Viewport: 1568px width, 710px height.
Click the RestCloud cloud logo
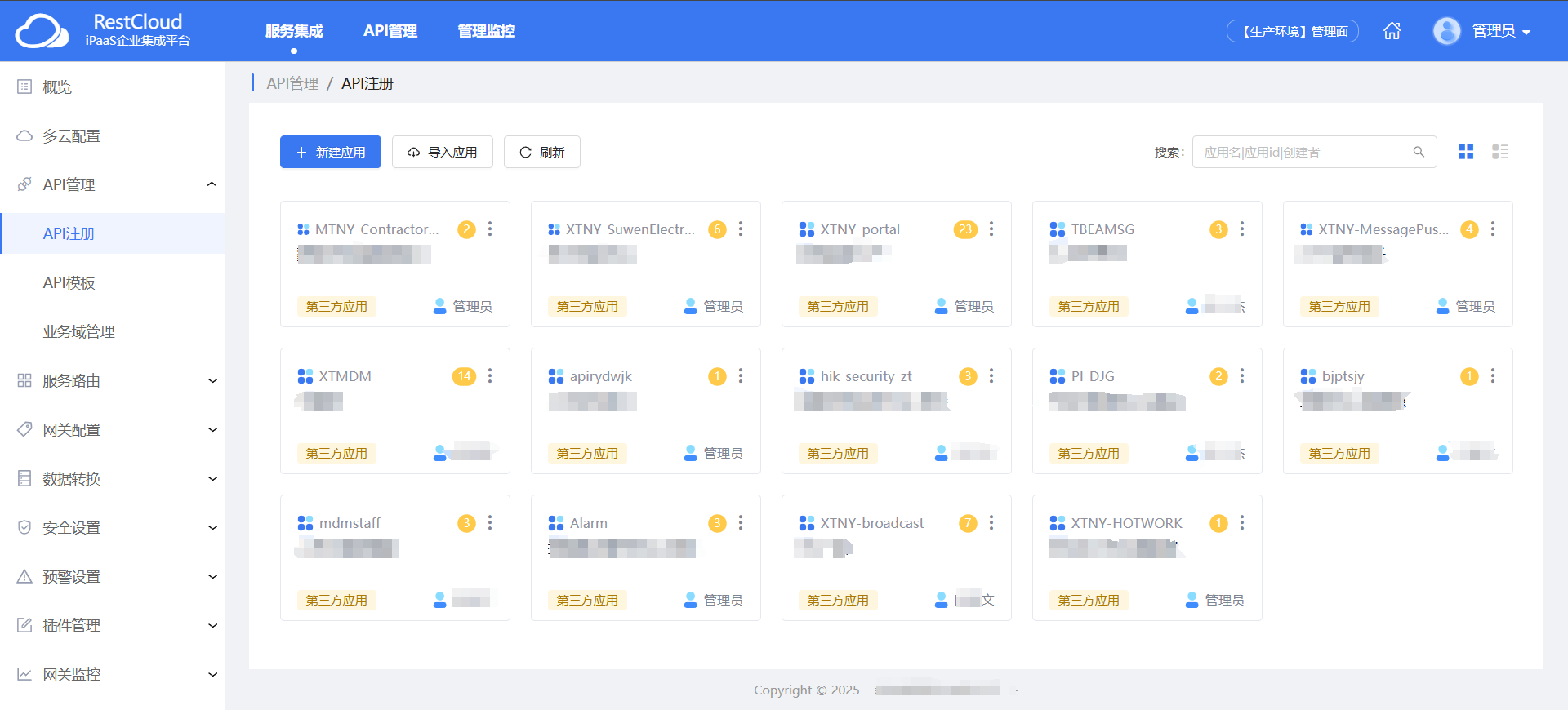pyautogui.click(x=42, y=31)
